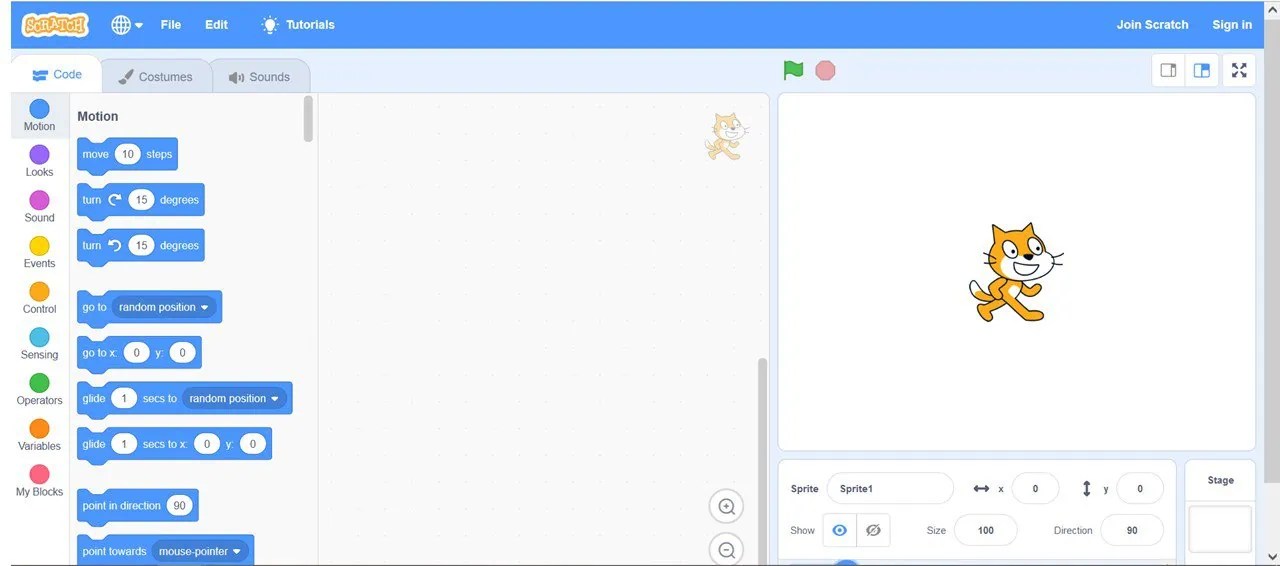Click the vertical y arrows icon
The height and width of the screenshot is (566, 1280).
(1086, 489)
